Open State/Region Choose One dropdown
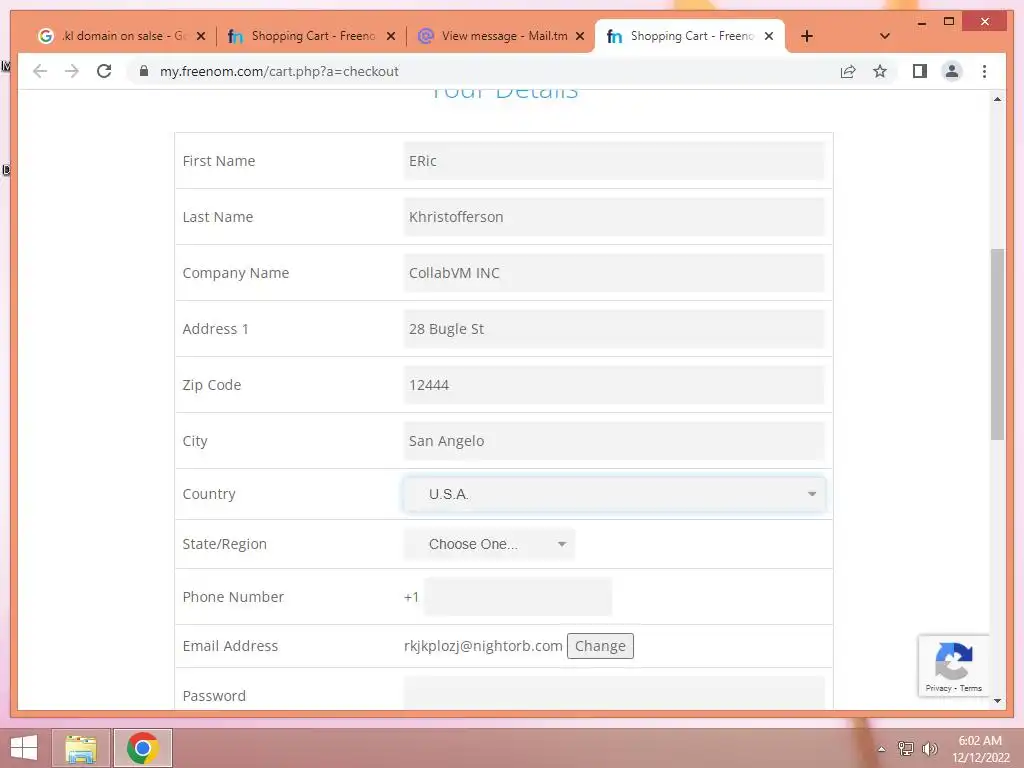Viewport: 1024px width, 768px height. (x=489, y=544)
